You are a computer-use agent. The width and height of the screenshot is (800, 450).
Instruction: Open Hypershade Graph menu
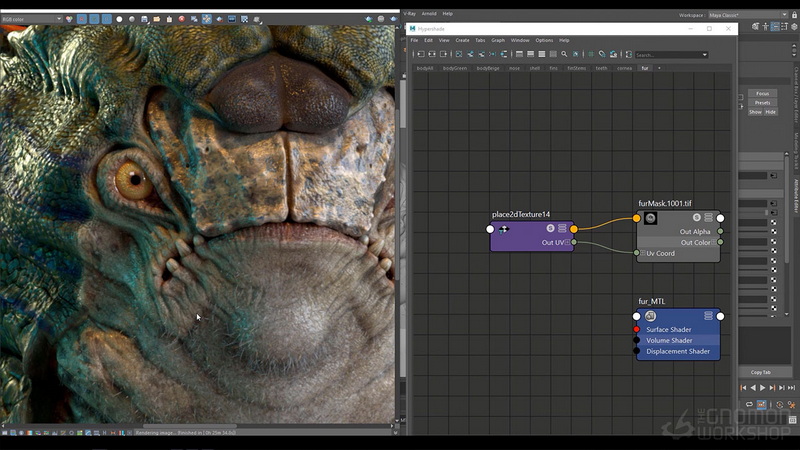498,40
